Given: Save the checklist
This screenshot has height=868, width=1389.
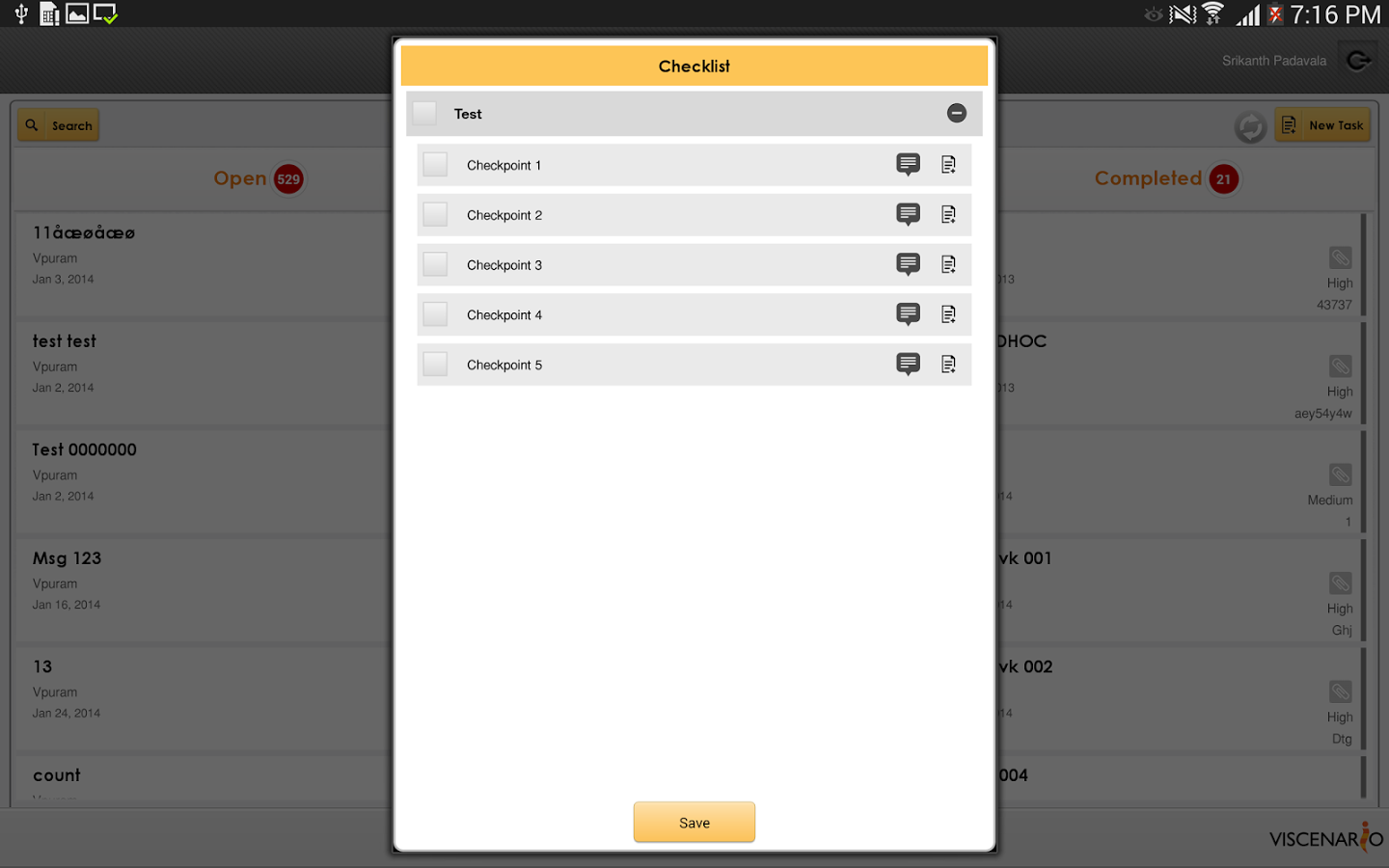Looking at the screenshot, I should (x=694, y=823).
